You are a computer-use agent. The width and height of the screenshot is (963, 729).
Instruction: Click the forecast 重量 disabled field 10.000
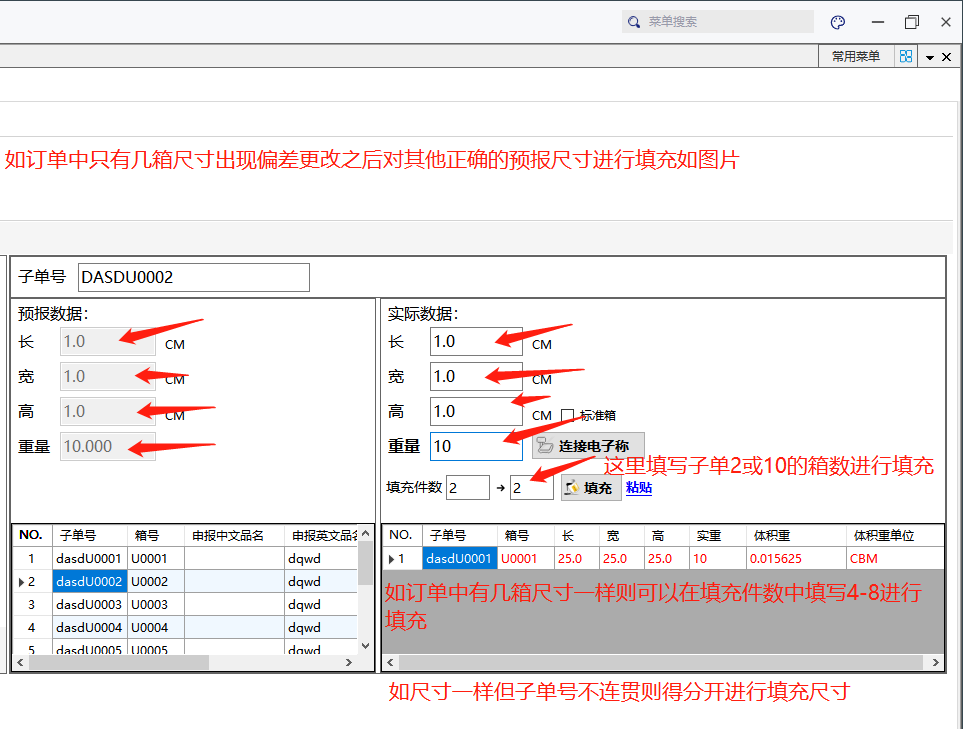point(107,446)
